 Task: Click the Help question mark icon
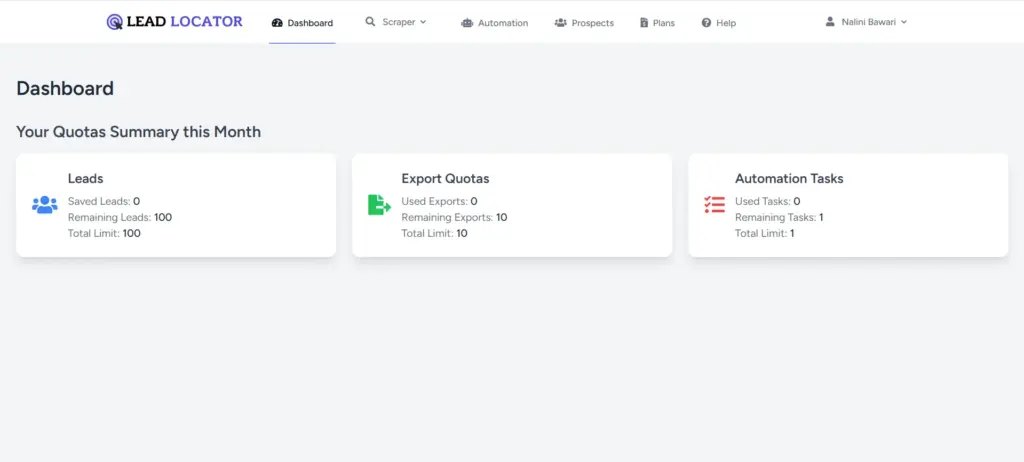click(706, 23)
